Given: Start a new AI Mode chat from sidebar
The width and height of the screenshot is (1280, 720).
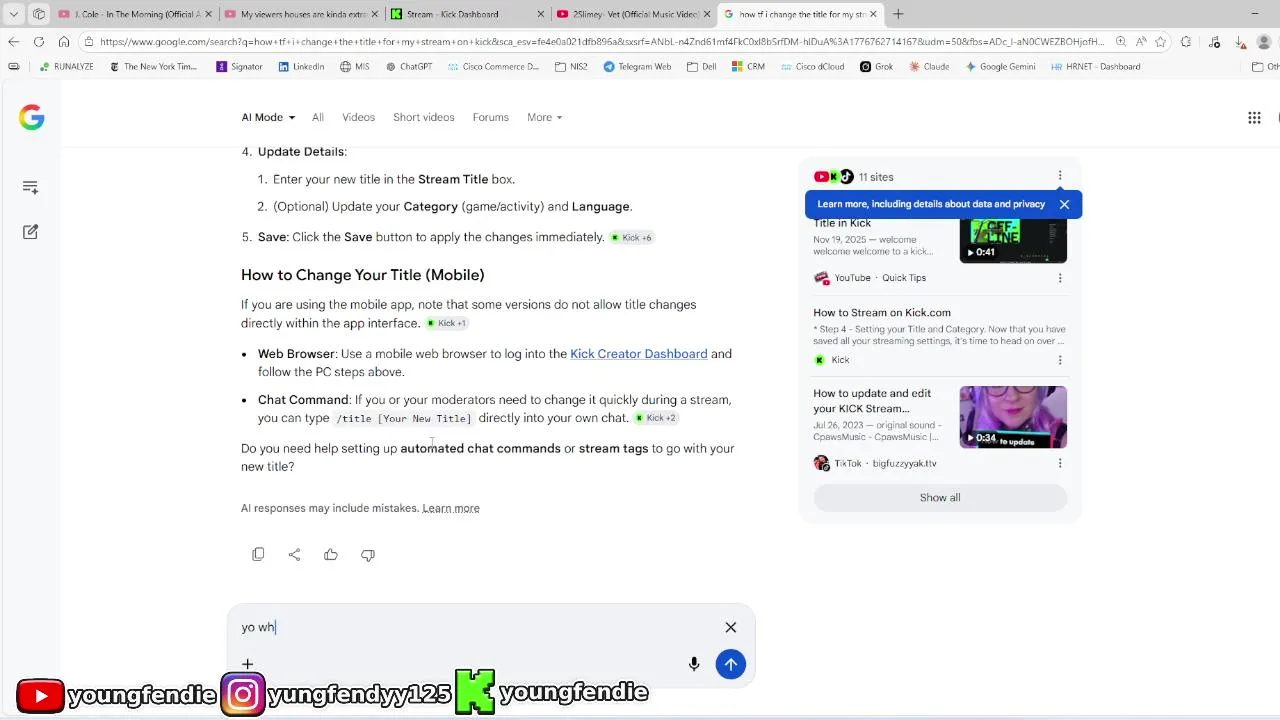Looking at the screenshot, I should coord(30,231).
